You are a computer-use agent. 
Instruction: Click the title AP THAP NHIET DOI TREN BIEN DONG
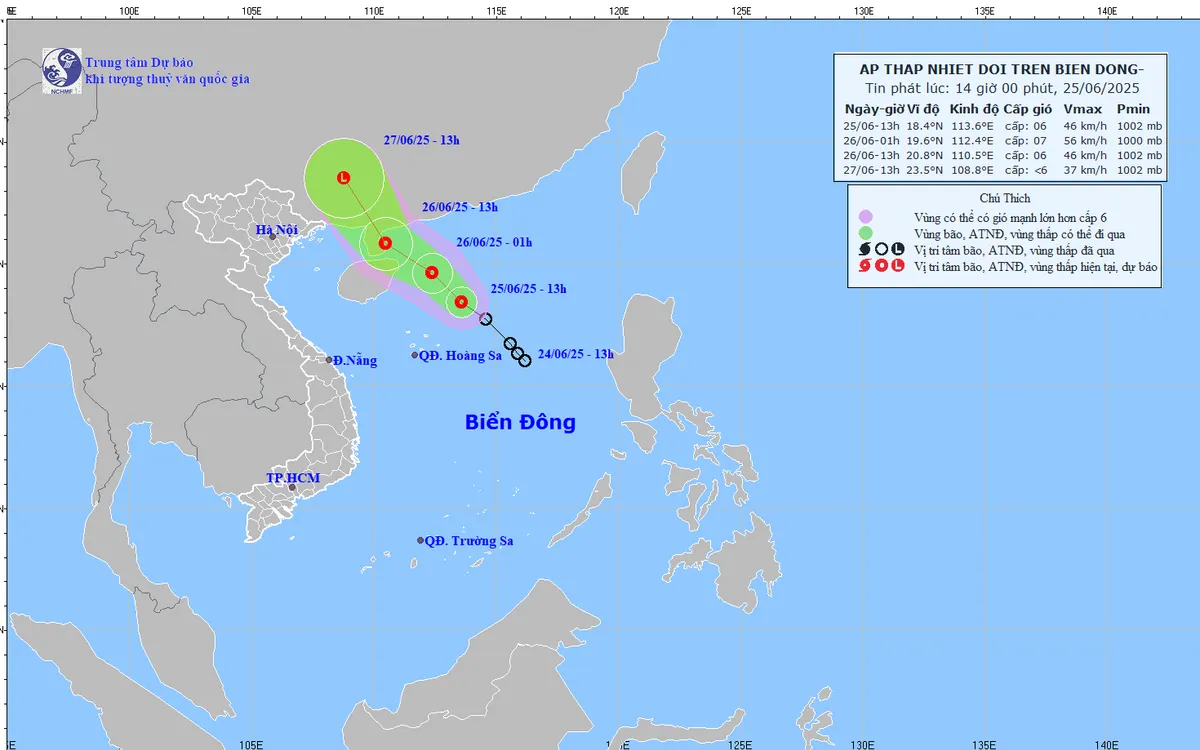pos(1003,69)
